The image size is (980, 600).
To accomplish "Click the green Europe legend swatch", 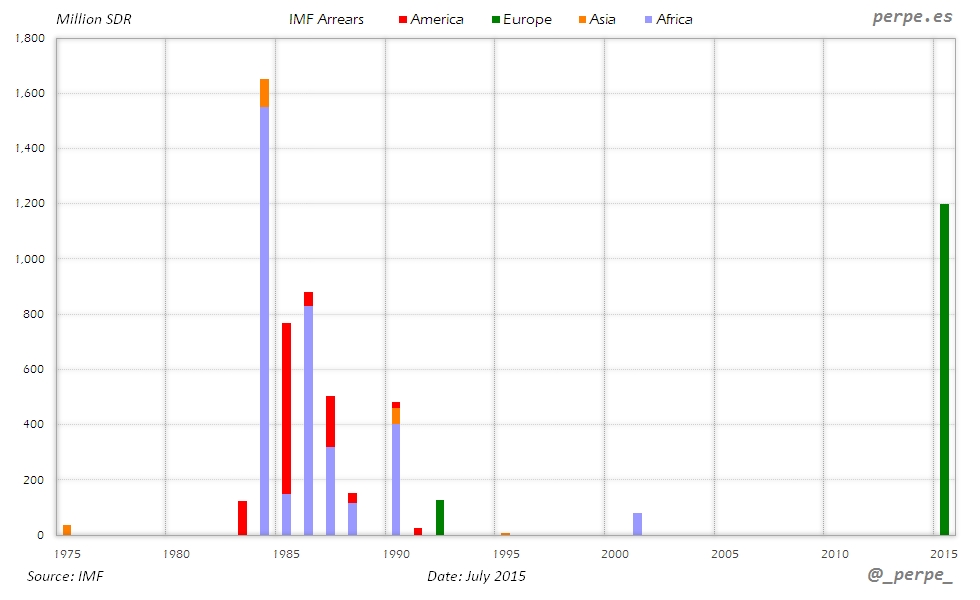I will (494, 20).
